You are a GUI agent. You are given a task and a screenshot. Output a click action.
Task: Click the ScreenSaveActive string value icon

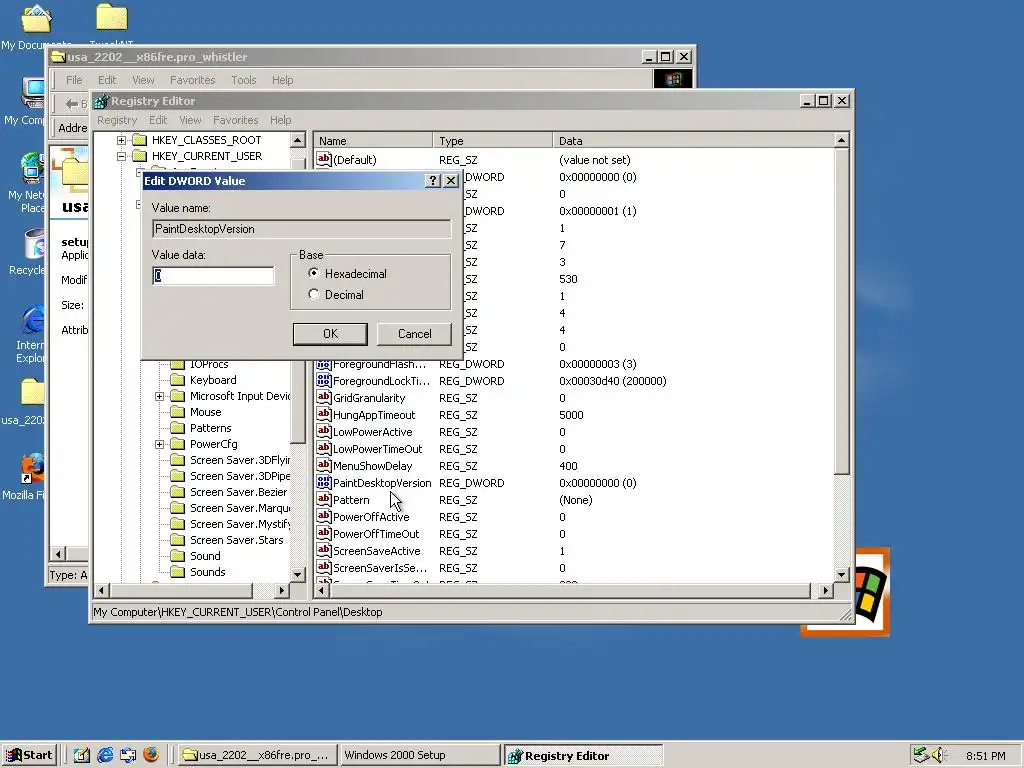tap(323, 551)
